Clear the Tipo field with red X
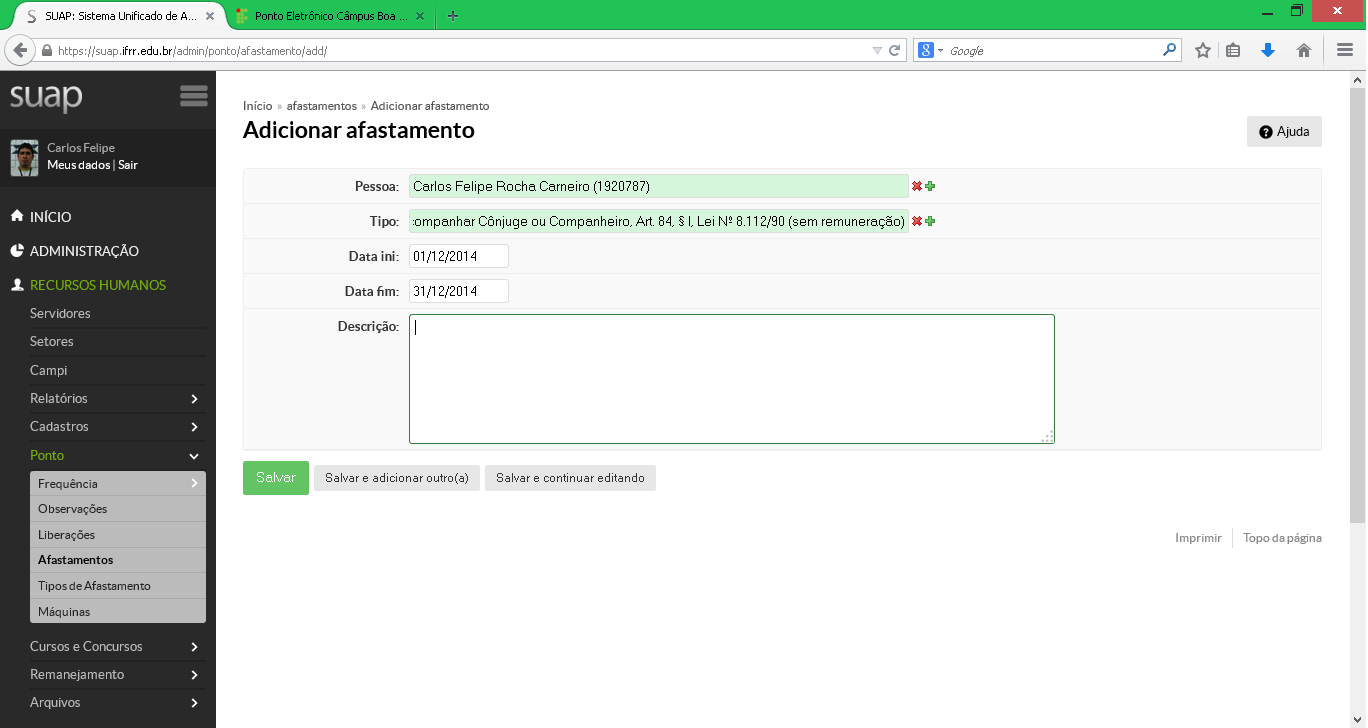The image size is (1368, 728). 916,222
